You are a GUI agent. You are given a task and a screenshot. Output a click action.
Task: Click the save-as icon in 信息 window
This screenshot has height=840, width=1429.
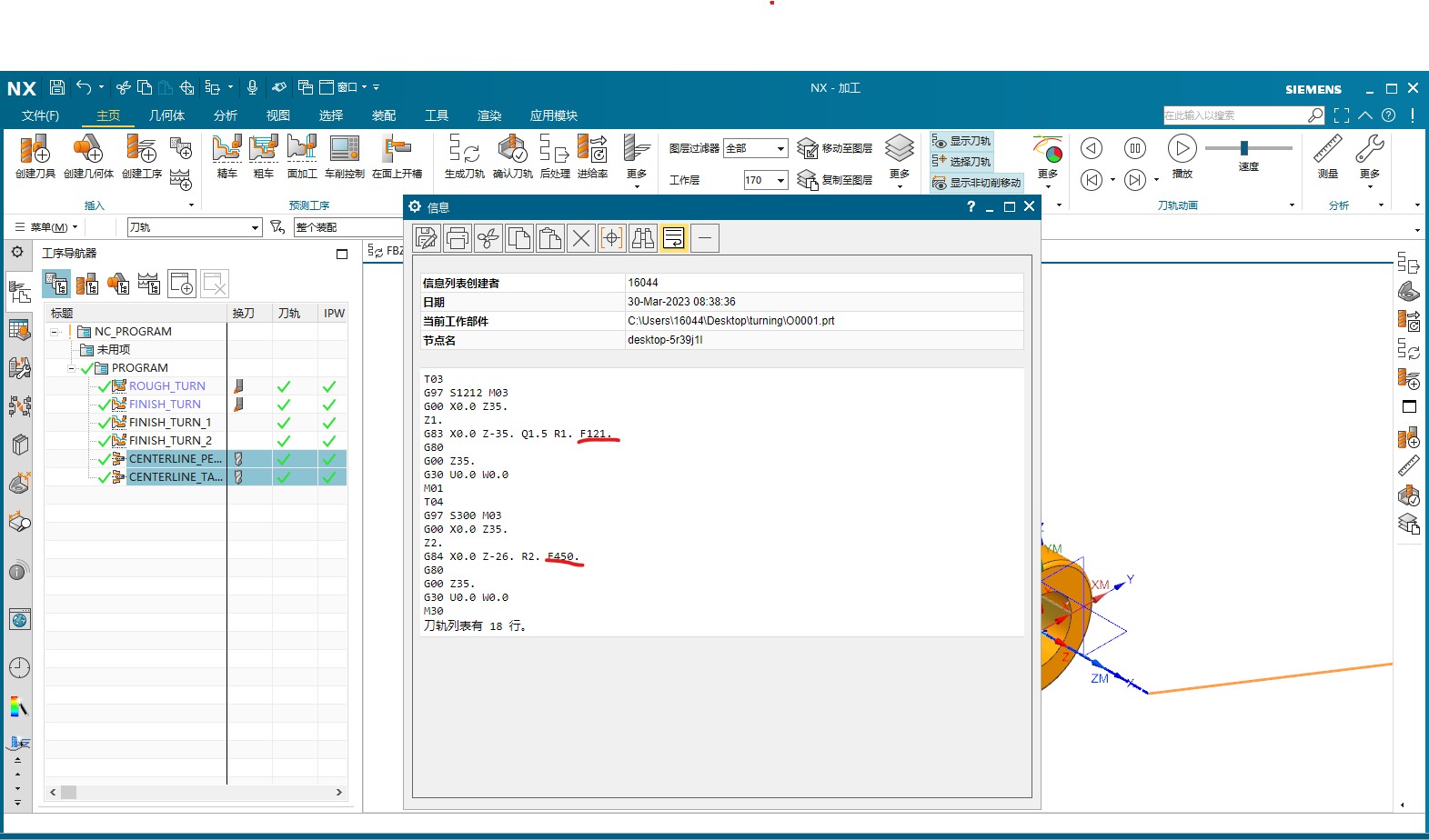point(427,238)
